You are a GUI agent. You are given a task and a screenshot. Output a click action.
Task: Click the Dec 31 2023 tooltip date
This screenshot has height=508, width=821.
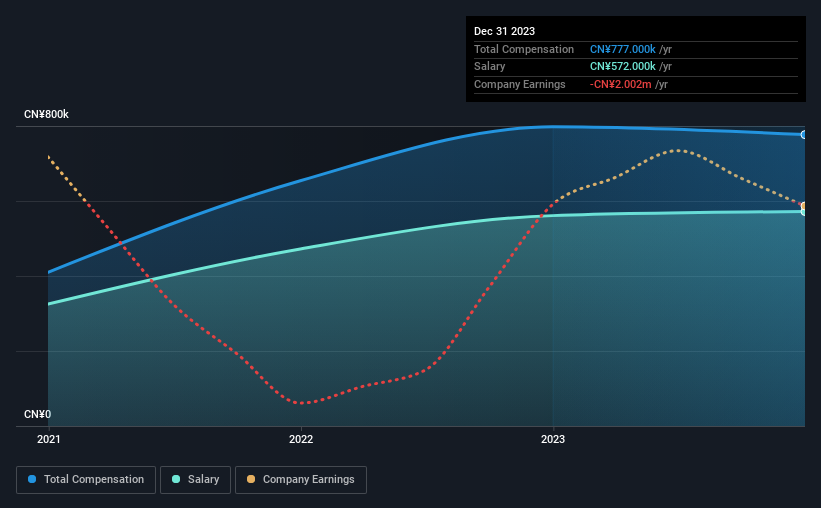click(x=504, y=31)
